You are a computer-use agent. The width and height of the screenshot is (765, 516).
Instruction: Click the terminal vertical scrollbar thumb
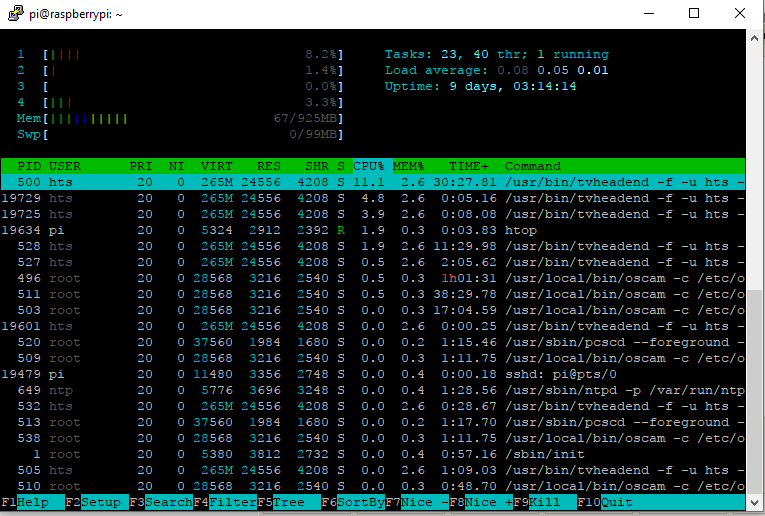click(x=754, y=392)
